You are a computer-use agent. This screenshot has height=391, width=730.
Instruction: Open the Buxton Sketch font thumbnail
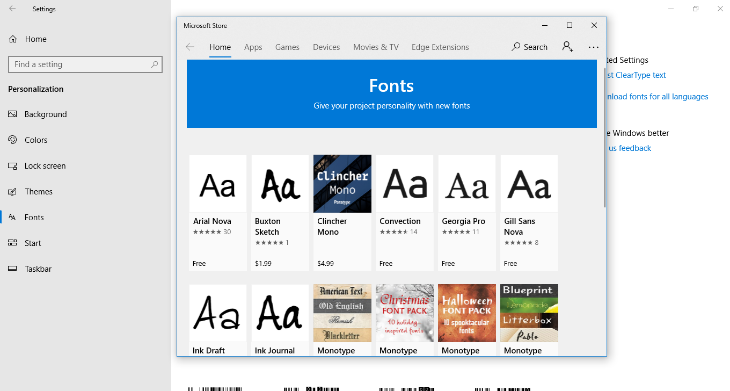tap(280, 184)
